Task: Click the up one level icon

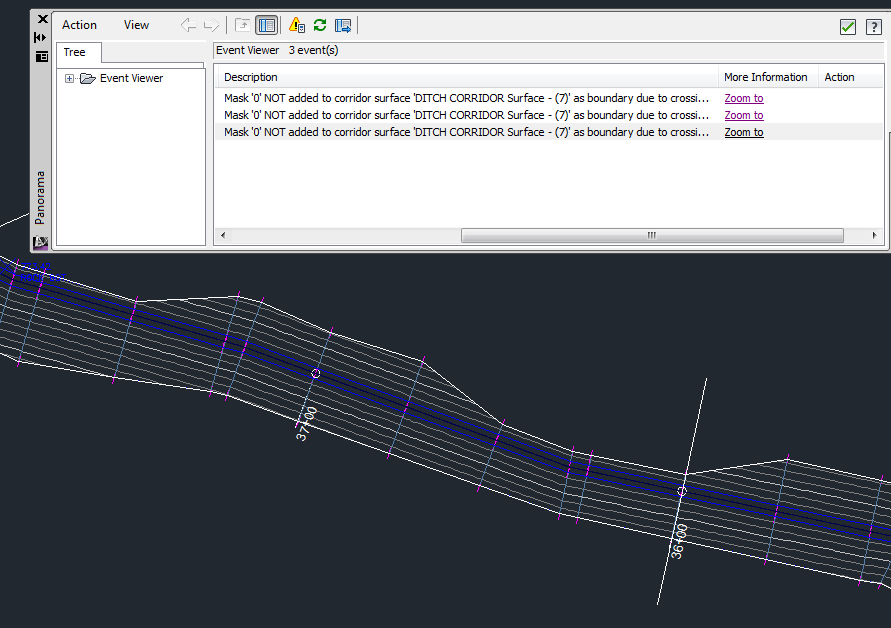Action: pos(242,26)
